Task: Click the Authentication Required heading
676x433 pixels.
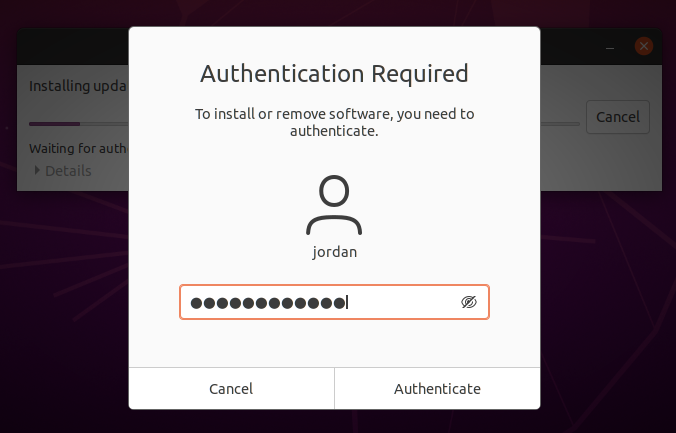Action: [x=334, y=73]
